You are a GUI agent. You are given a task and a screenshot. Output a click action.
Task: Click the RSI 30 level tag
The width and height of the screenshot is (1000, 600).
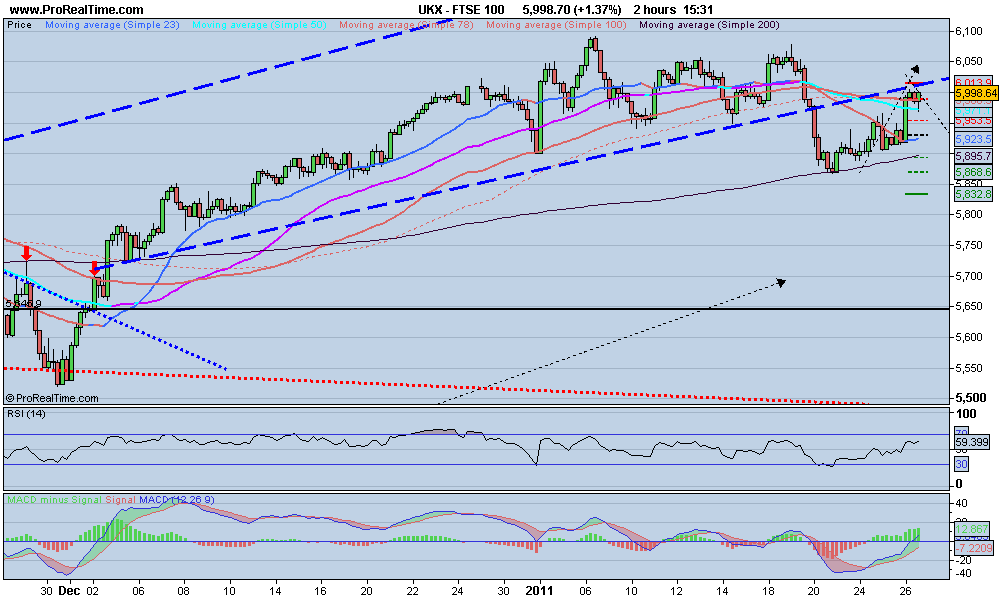pyautogui.click(x=961, y=464)
